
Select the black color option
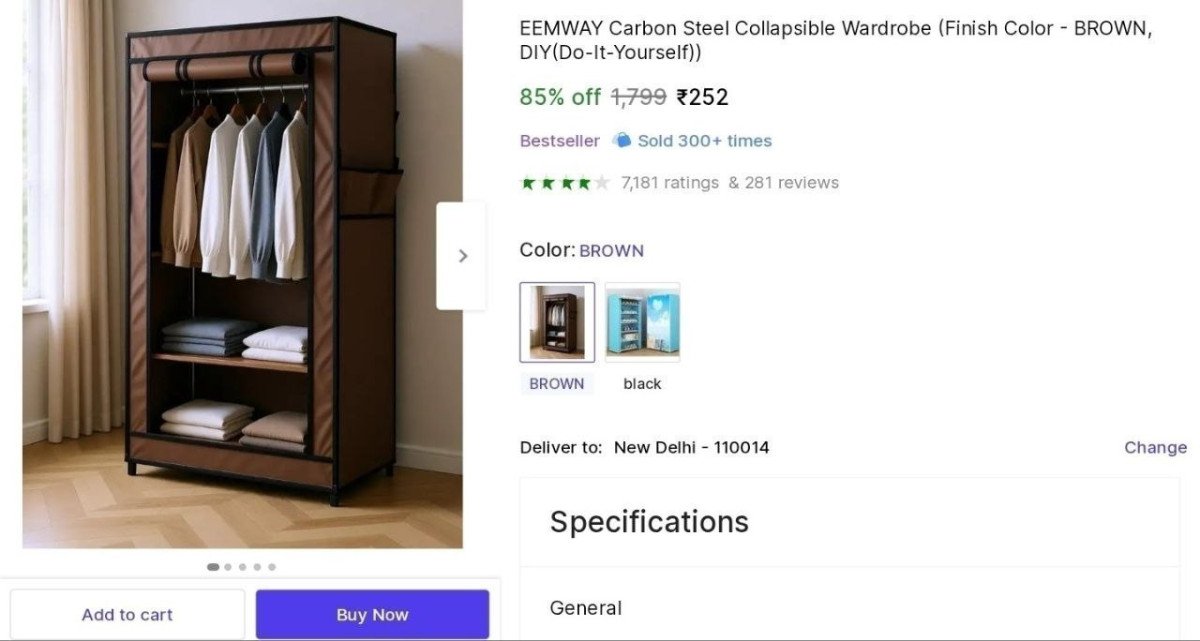coord(642,322)
